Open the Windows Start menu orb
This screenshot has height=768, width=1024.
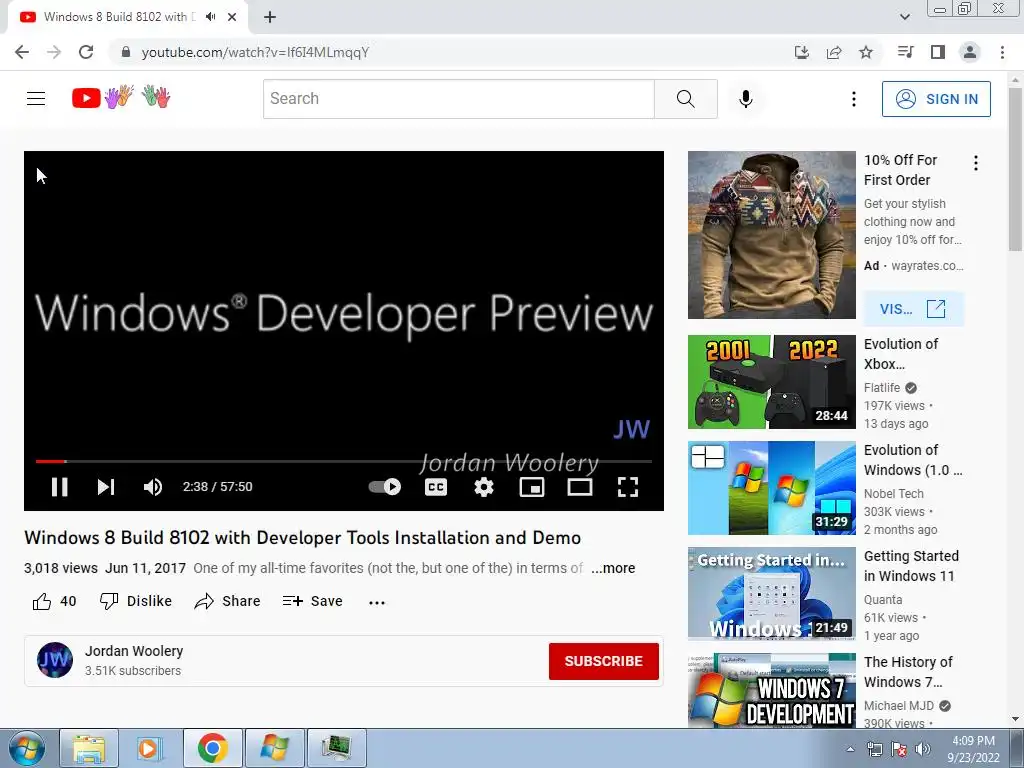coord(27,748)
